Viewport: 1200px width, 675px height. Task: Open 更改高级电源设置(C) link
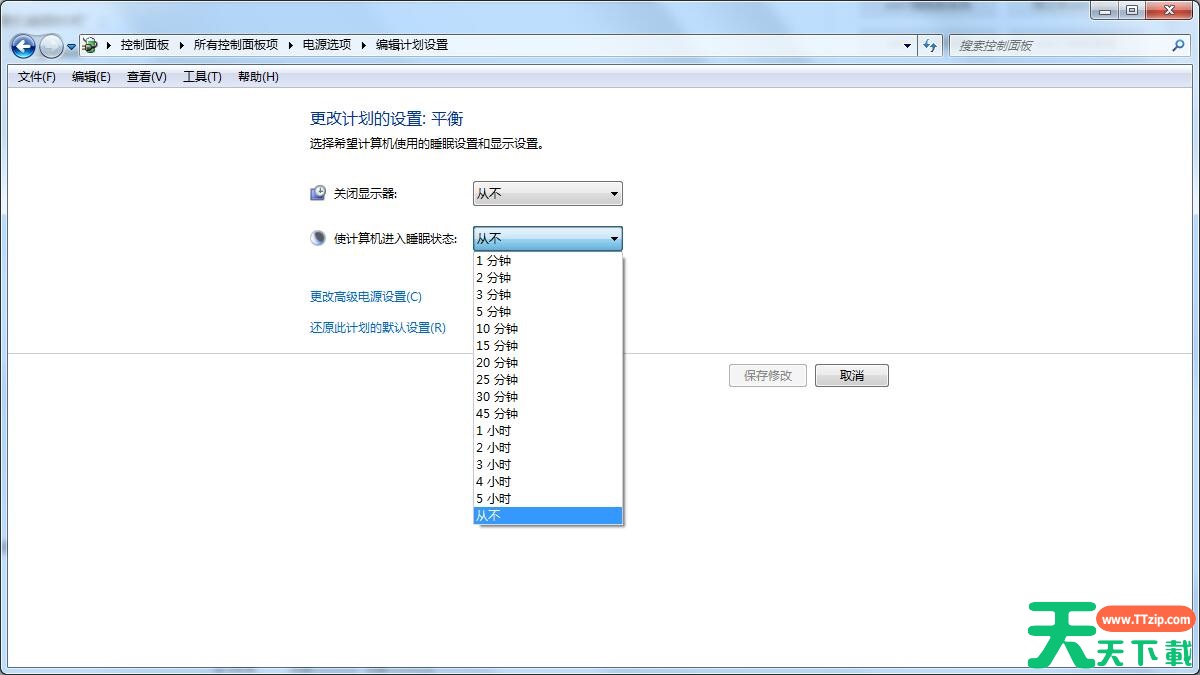pyautogui.click(x=366, y=297)
